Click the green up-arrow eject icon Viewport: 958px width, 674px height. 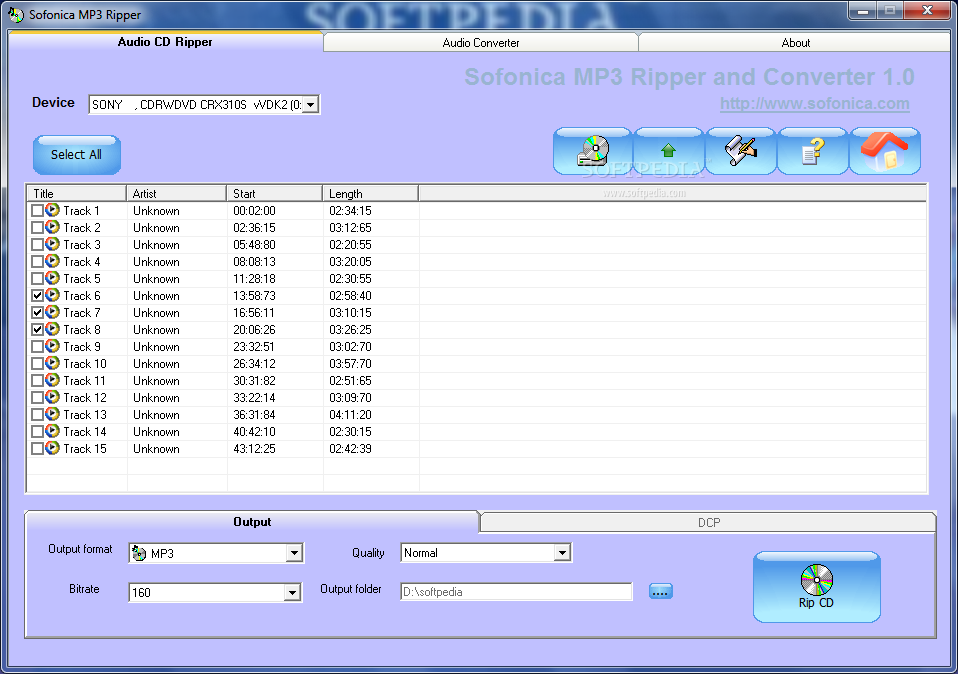click(x=668, y=151)
